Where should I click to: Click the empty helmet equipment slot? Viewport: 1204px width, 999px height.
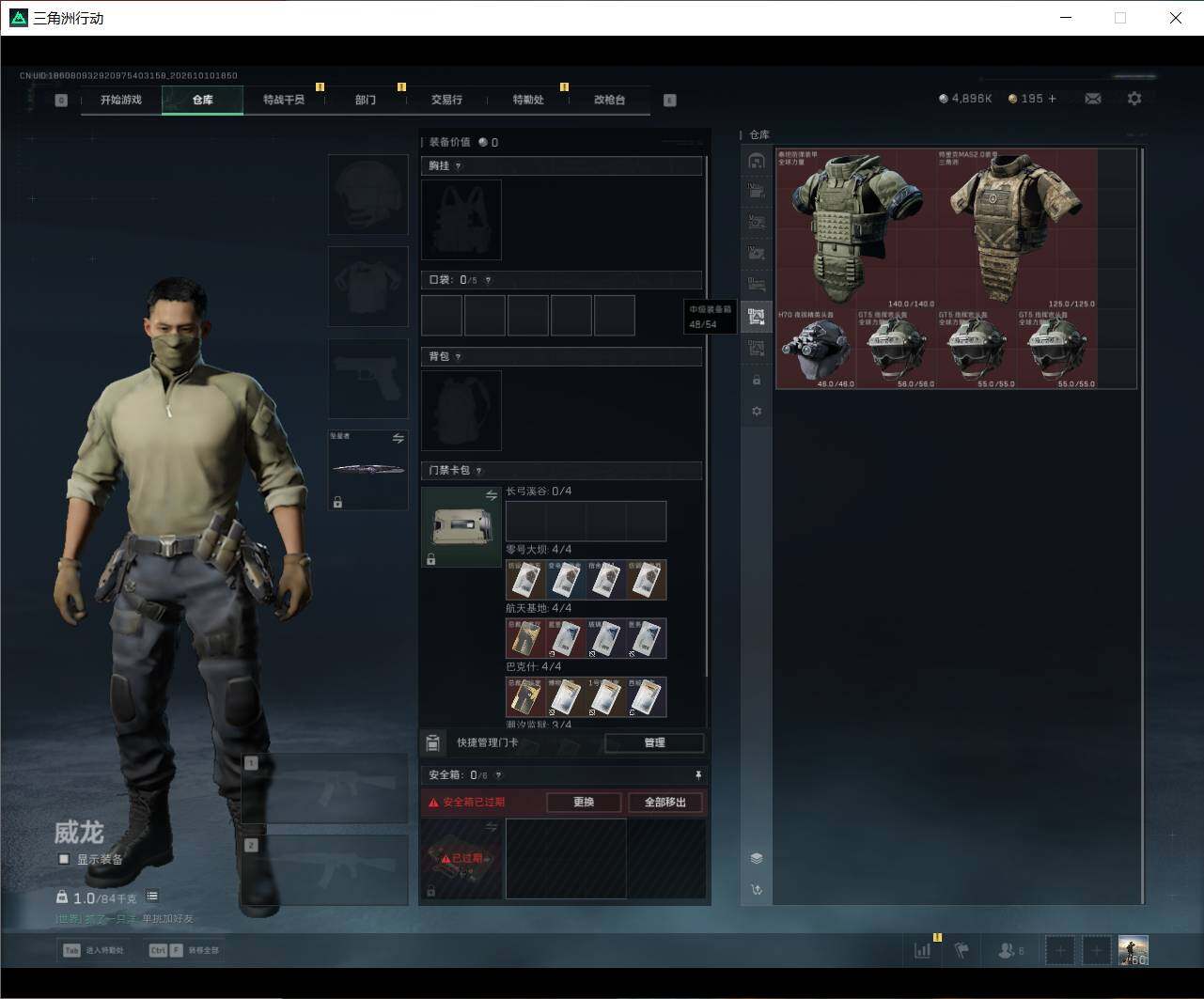click(368, 195)
